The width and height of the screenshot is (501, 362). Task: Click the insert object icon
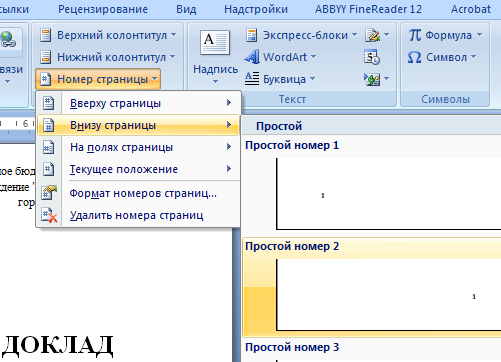(372, 79)
